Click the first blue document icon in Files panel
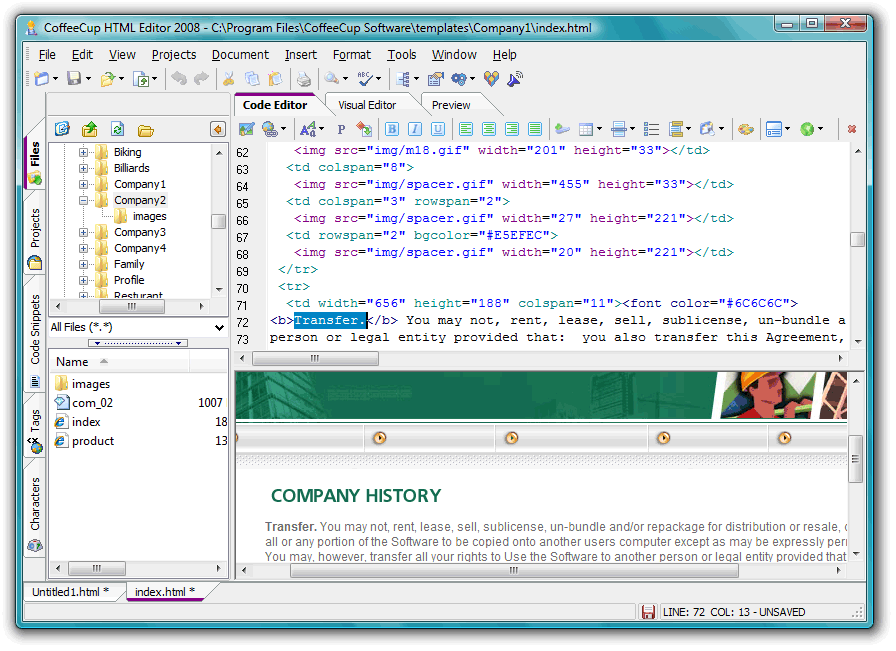Image resolution: width=896 pixels, height=651 pixels. [x=62, y=129]
